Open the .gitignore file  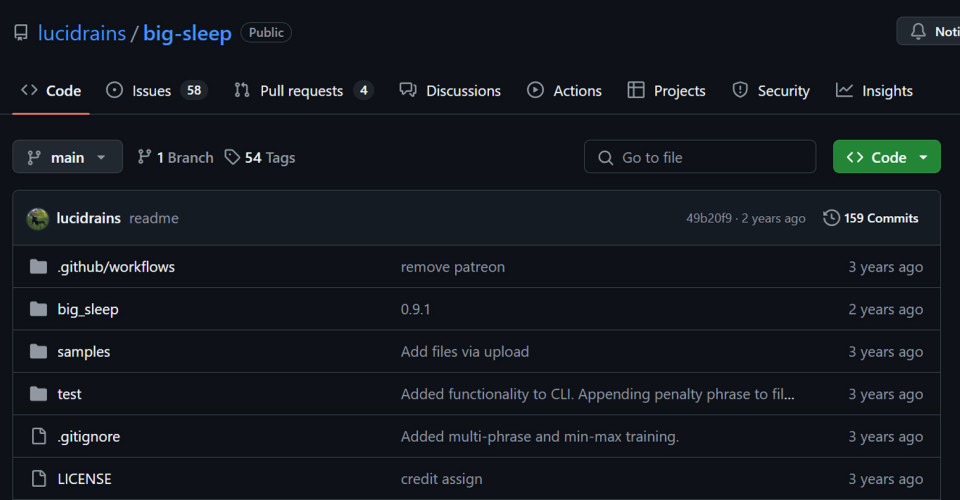coord(88,437)
